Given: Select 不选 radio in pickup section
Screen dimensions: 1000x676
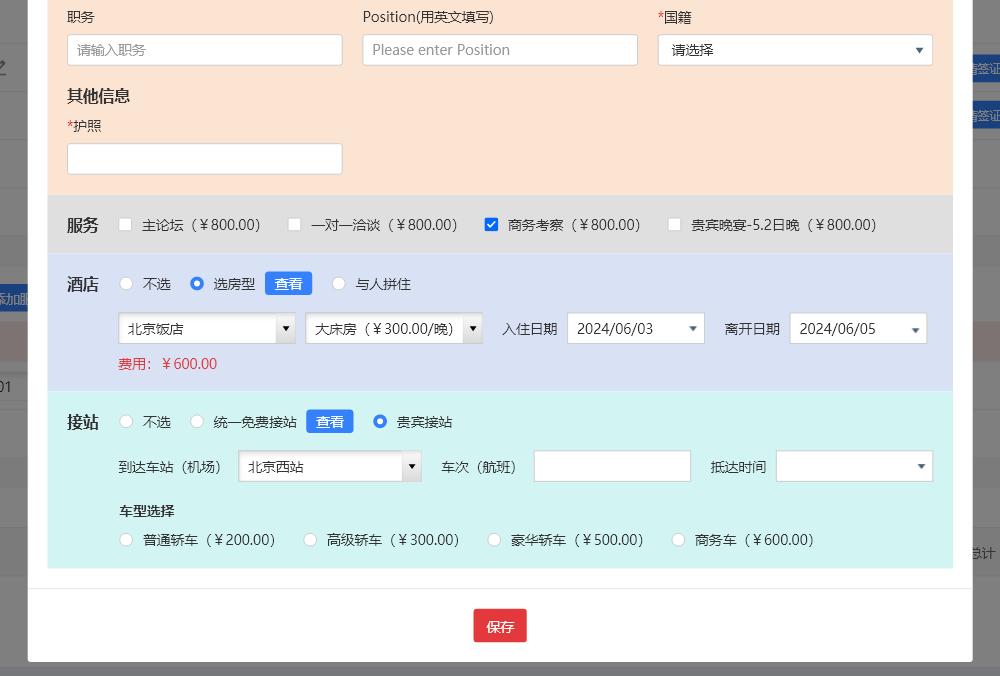Looking at the screenshot, I should (126, 422).
